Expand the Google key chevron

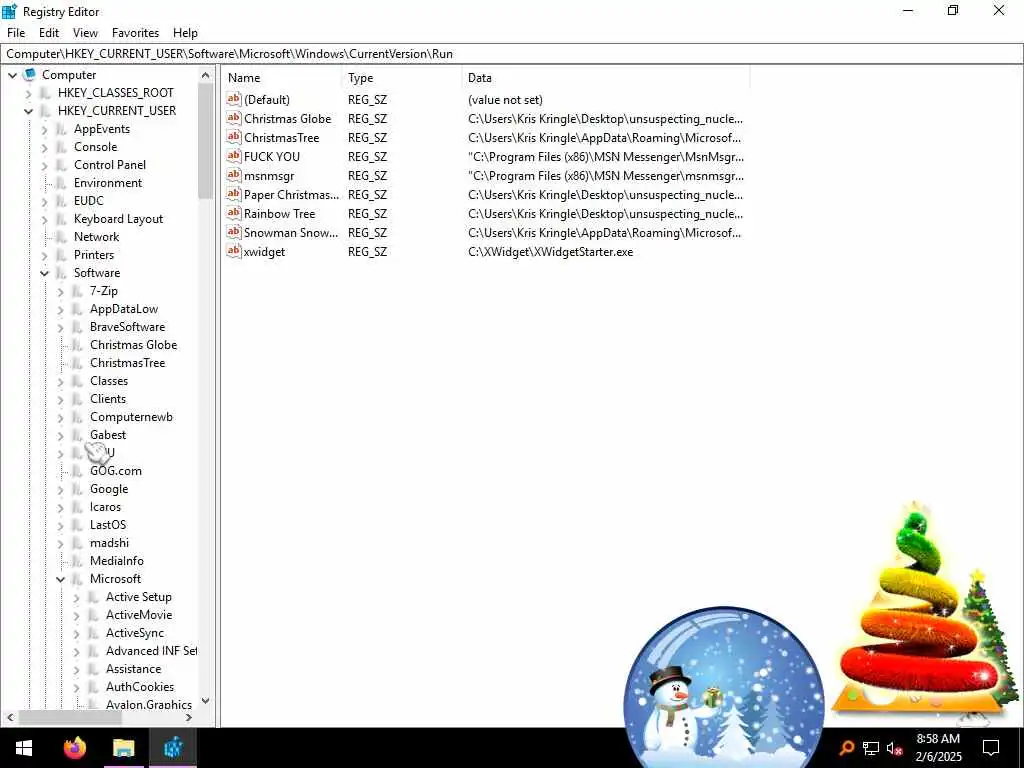tap(61, 489)
